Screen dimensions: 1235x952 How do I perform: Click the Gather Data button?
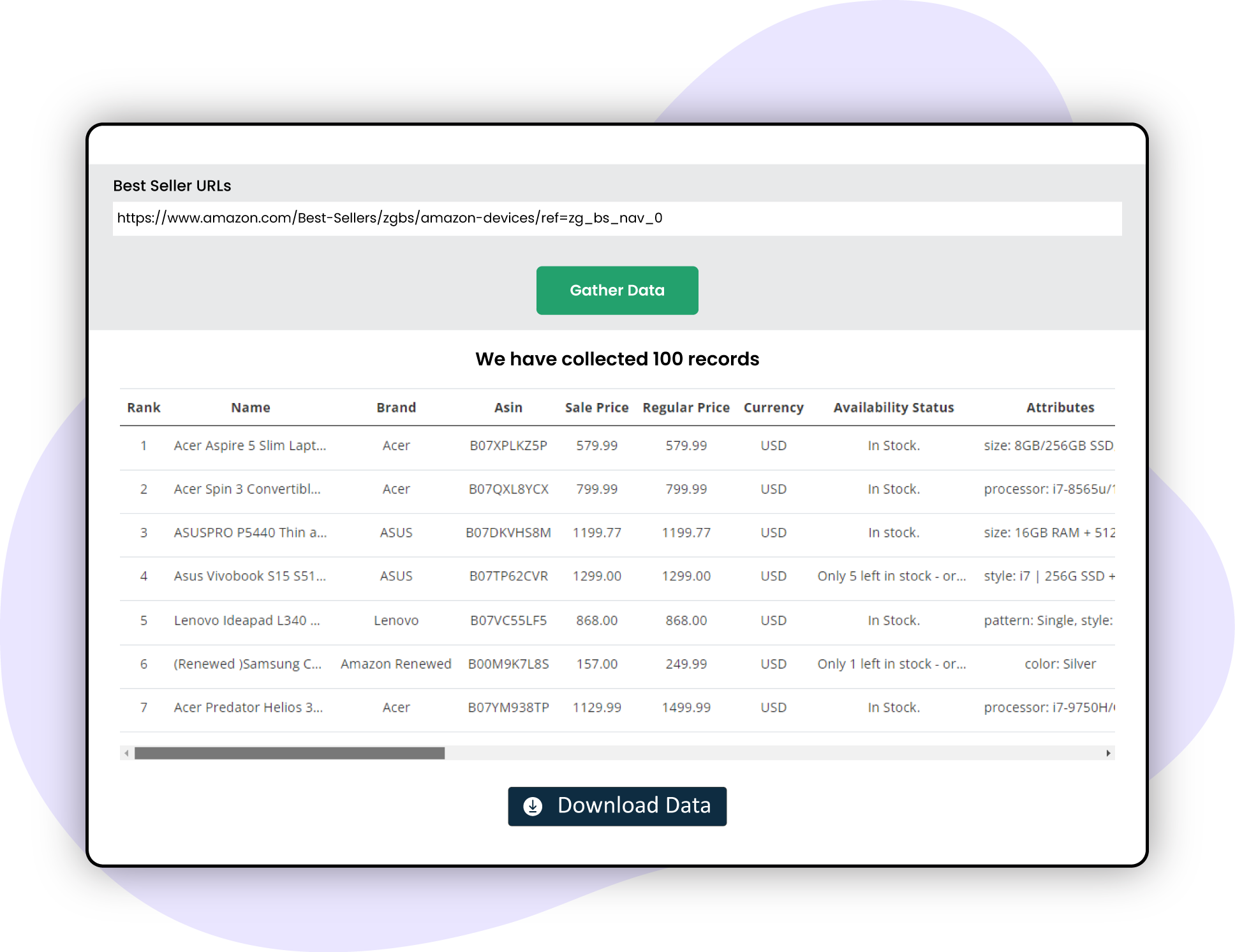point(617,290)
